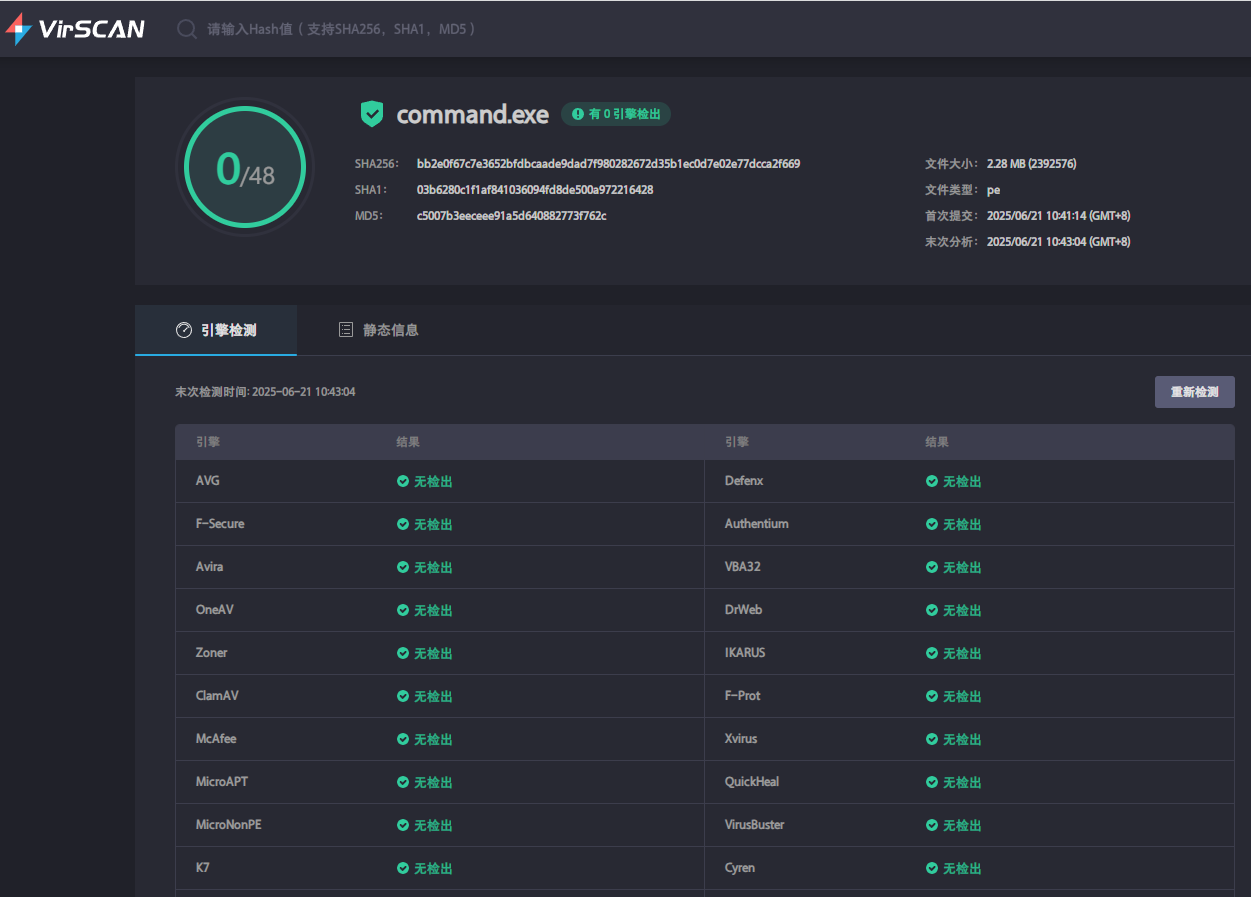Click the Avira engine name
Image resolution: width=1251 pixels, height=897 pixels.
click(210, 567)
